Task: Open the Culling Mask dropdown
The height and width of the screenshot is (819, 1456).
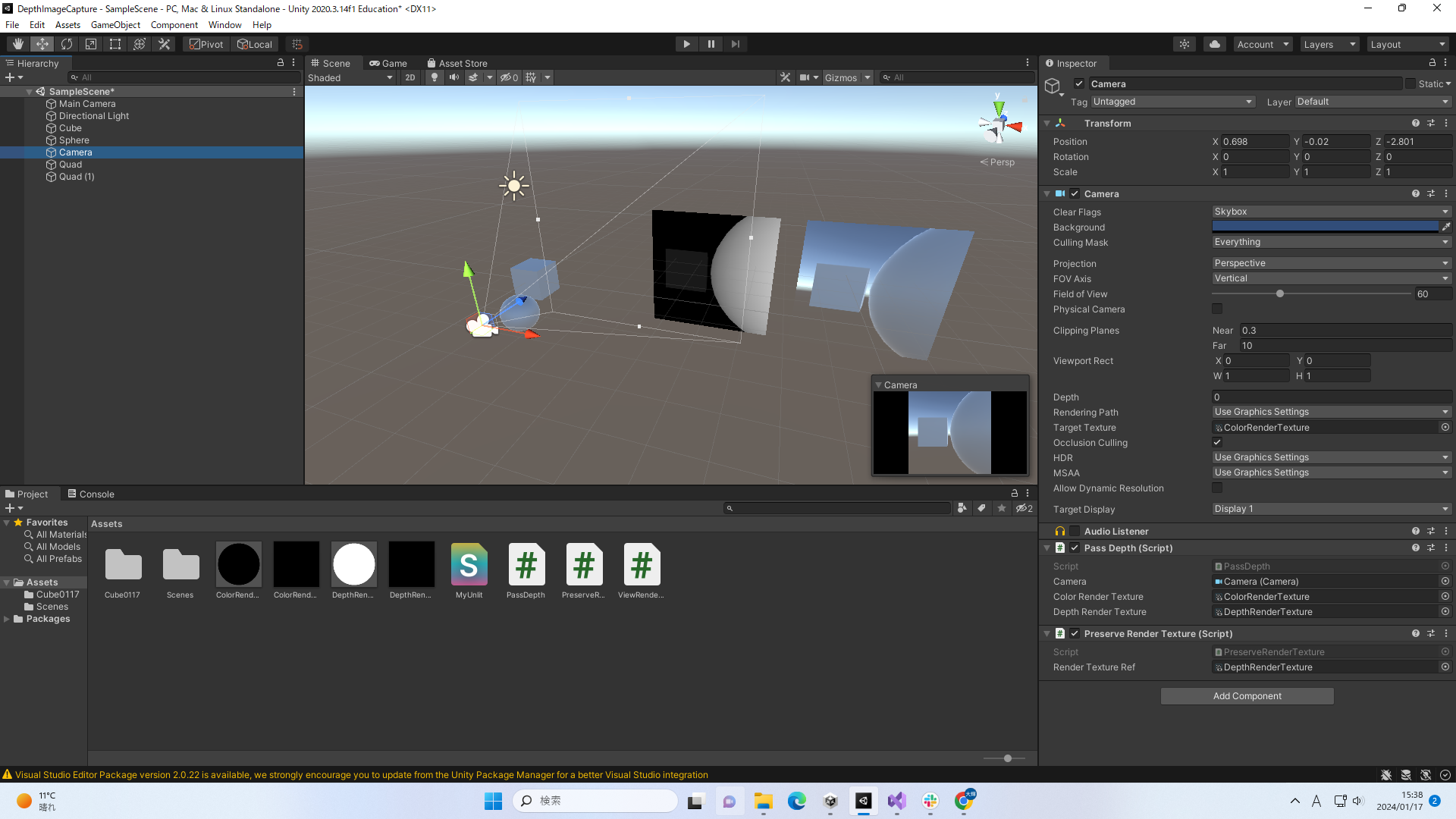Action: (1331, 242)
